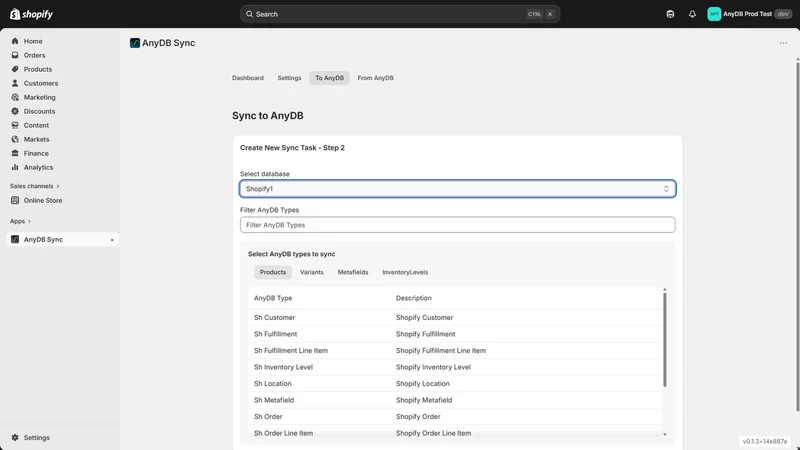Screen dimensions: 800x450
Task: Switch to the Settings tab in AnyDB Sync
Action: coord(289,78)
